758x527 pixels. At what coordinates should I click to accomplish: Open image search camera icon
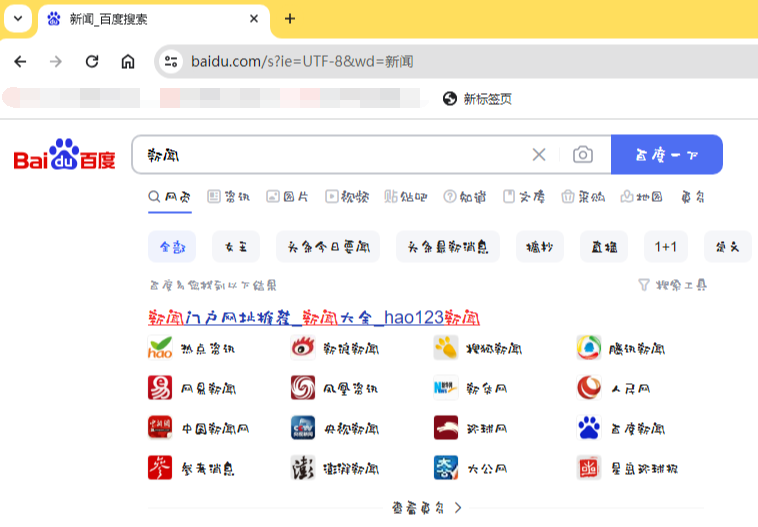coord(583,155)
